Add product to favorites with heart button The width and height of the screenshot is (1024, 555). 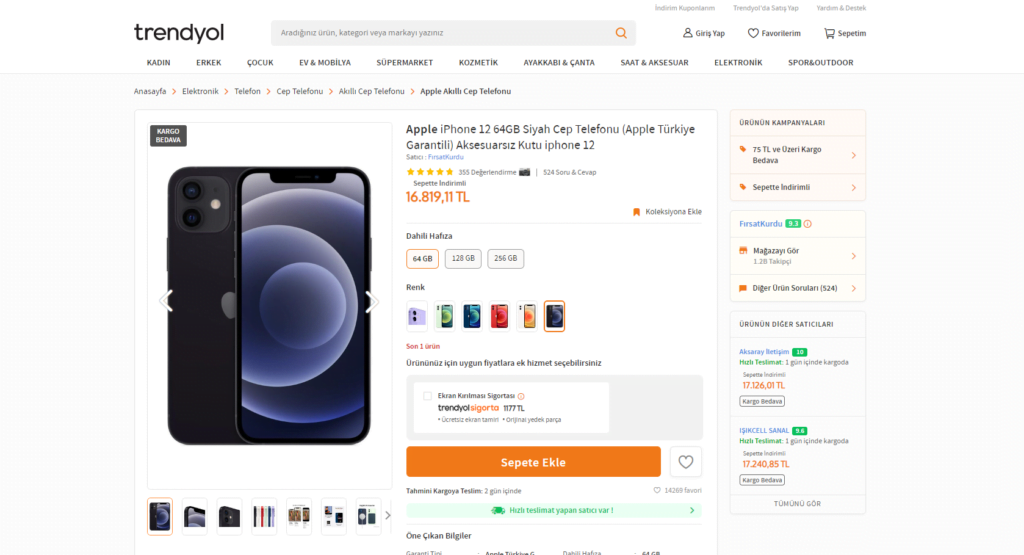click(685, 462)
